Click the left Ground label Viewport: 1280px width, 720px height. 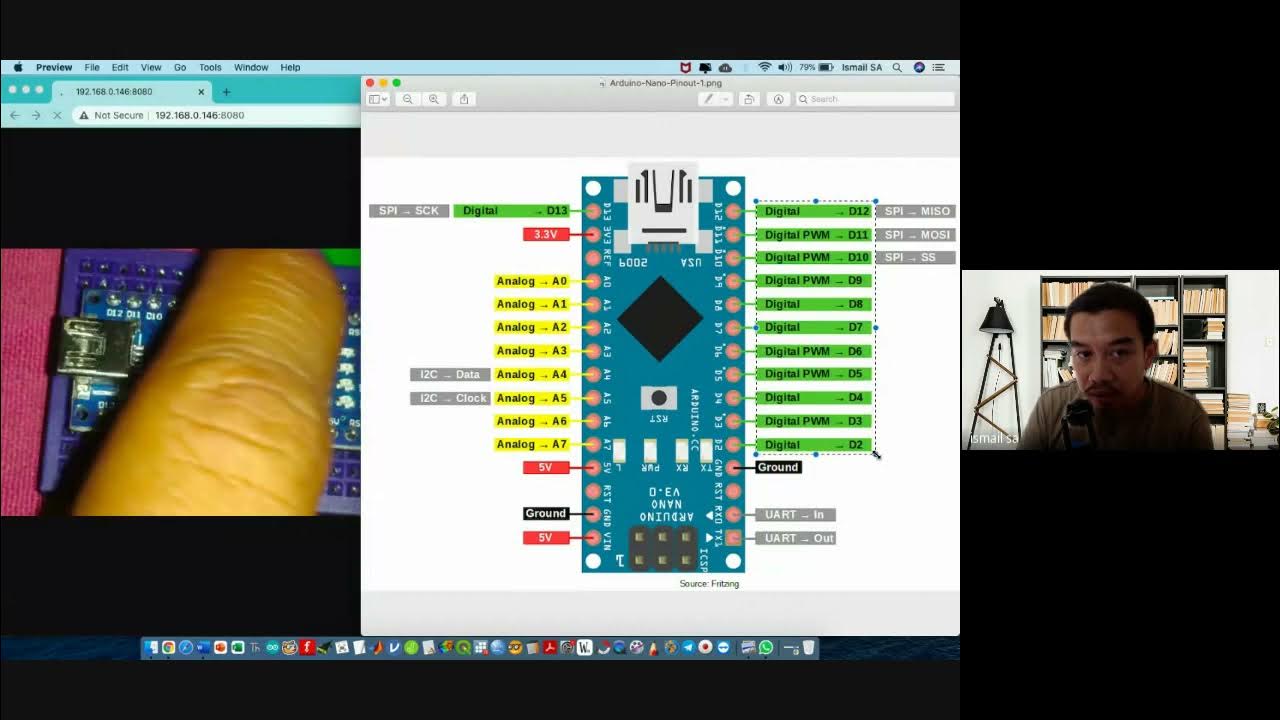tap(545, 513)
